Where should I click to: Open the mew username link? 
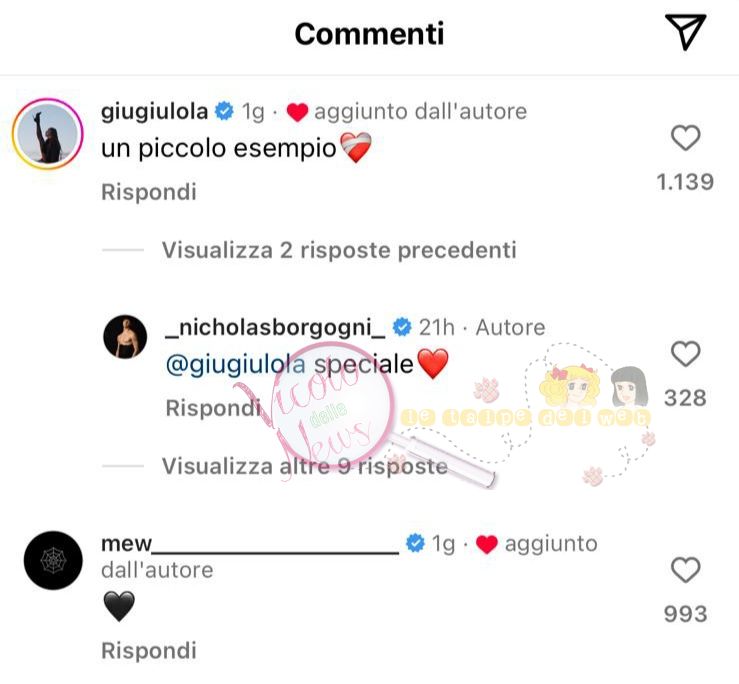coord(250,544)
